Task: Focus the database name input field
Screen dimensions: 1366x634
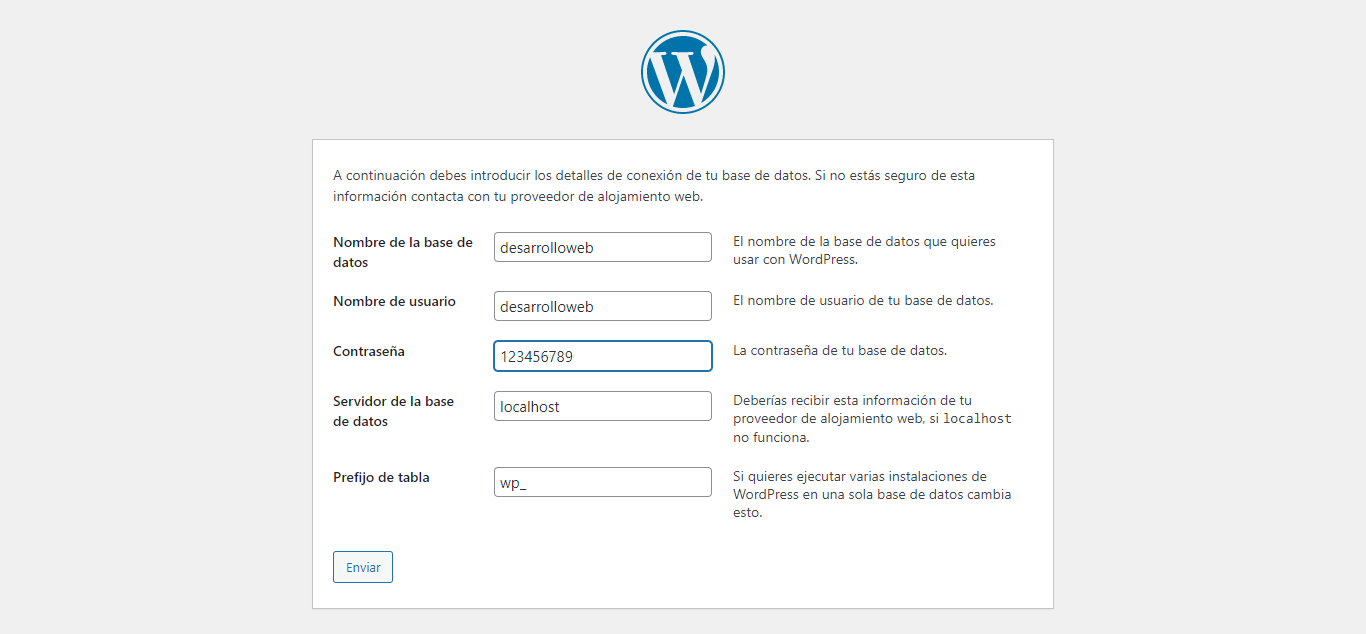Action: [x=603, y=247]
